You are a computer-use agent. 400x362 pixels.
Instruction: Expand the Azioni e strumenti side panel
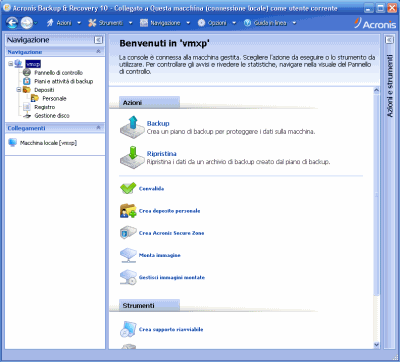[389, 40]
